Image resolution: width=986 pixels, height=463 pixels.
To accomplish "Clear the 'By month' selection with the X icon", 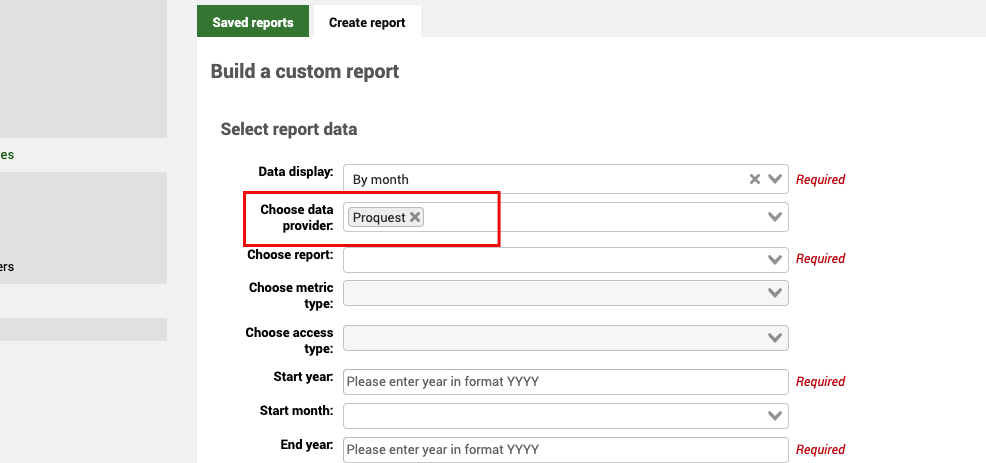I will (755, 179).
